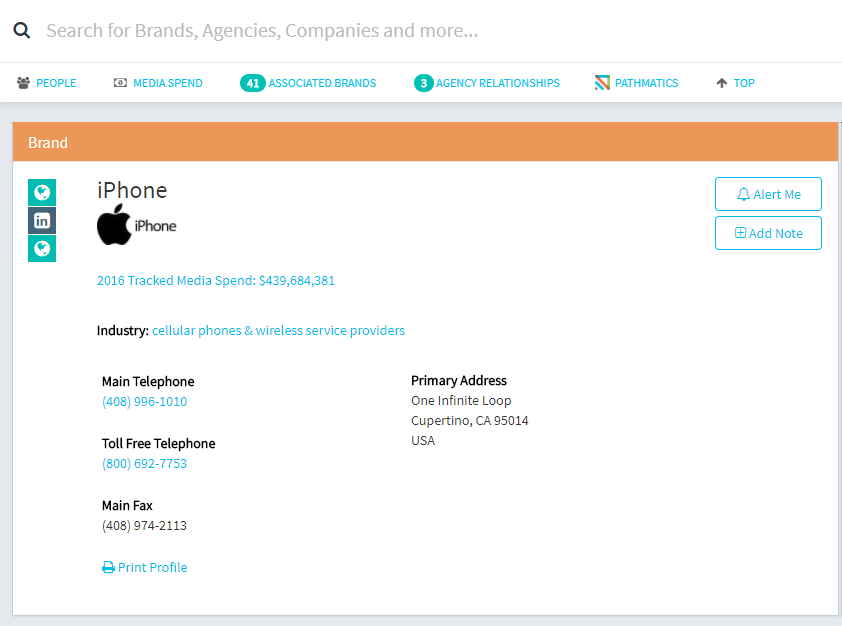The height and width of the screenshot is (626, 842).
Task: Select Cupertino, CA 95014 text
Action: (470, 420)
